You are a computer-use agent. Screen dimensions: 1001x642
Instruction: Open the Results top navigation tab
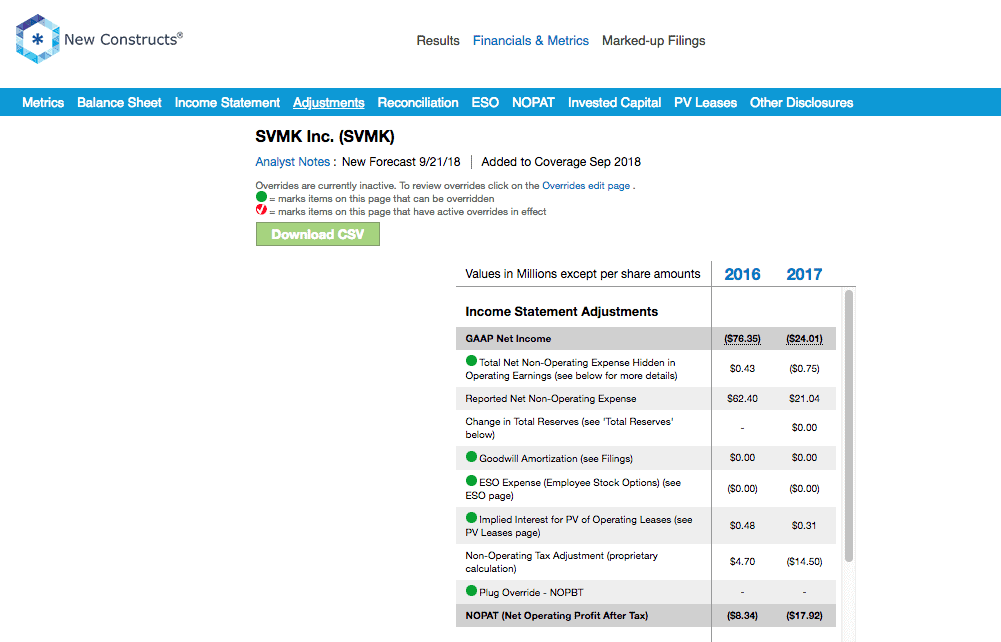click(x=438, y=41)
